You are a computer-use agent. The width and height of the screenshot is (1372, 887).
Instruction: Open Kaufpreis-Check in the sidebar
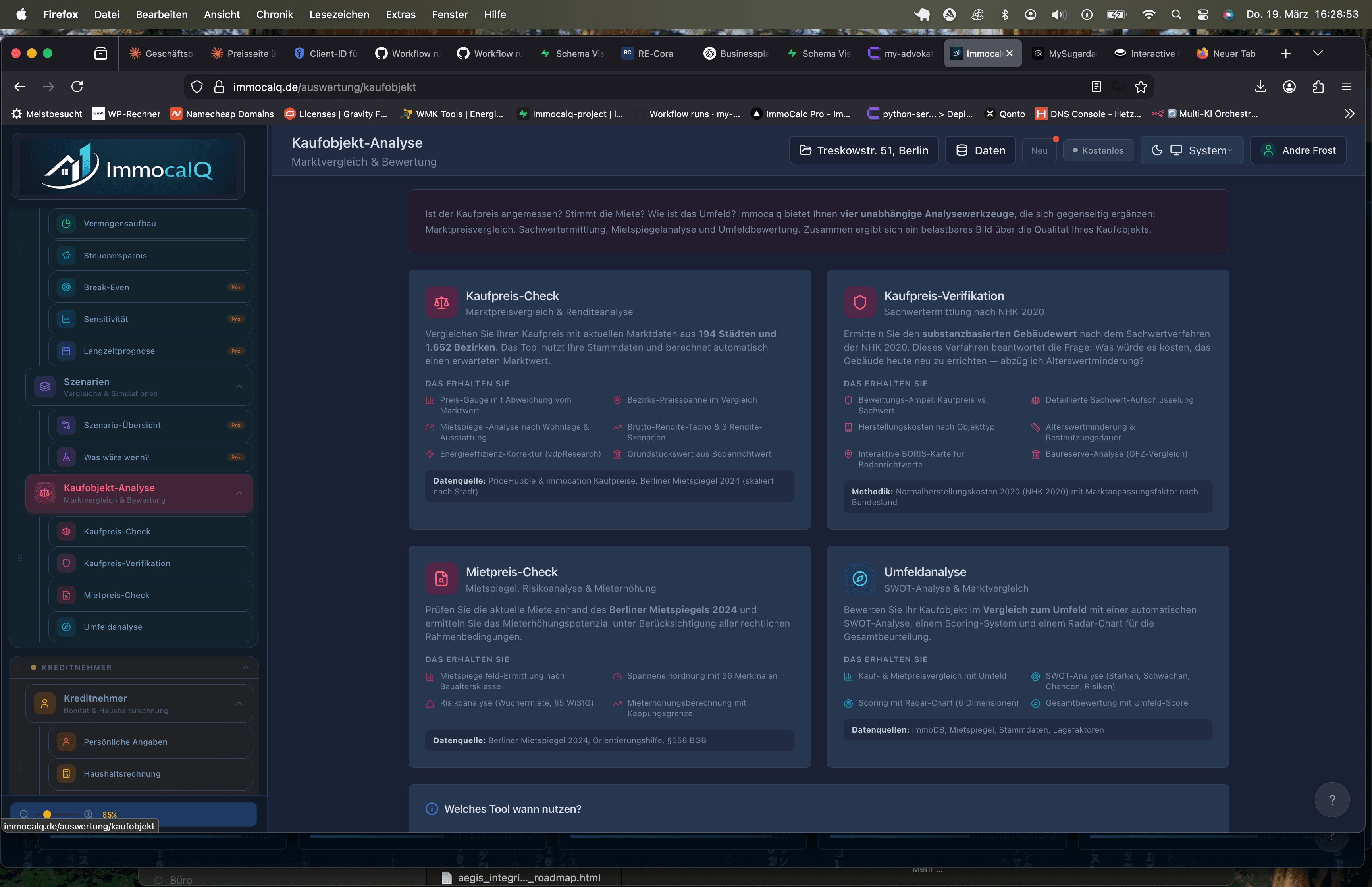[x=151, y=532]
